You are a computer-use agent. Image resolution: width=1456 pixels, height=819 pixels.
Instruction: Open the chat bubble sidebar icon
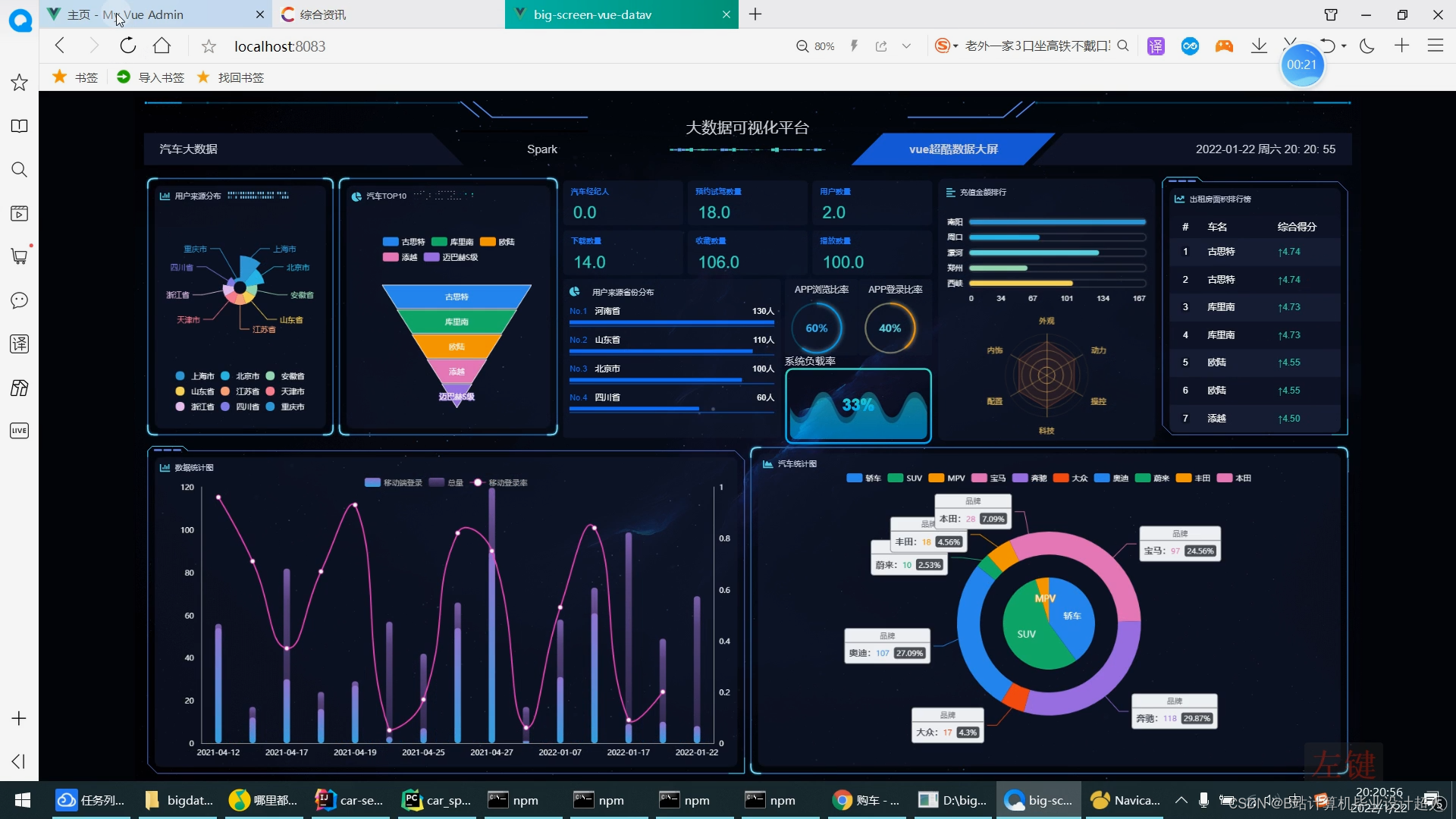point(20,300)
